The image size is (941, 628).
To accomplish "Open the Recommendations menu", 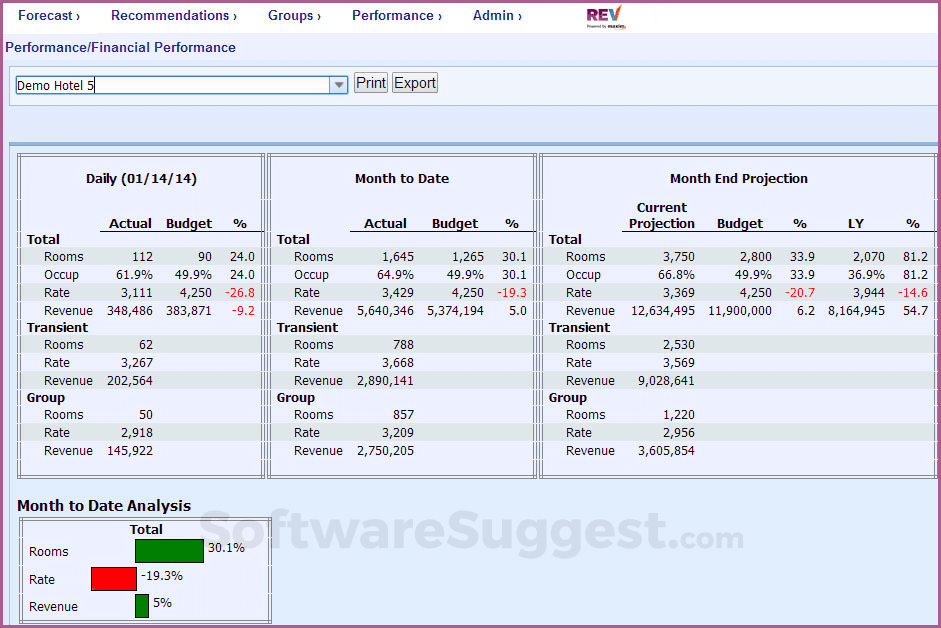I will click(x=173, y=16).
